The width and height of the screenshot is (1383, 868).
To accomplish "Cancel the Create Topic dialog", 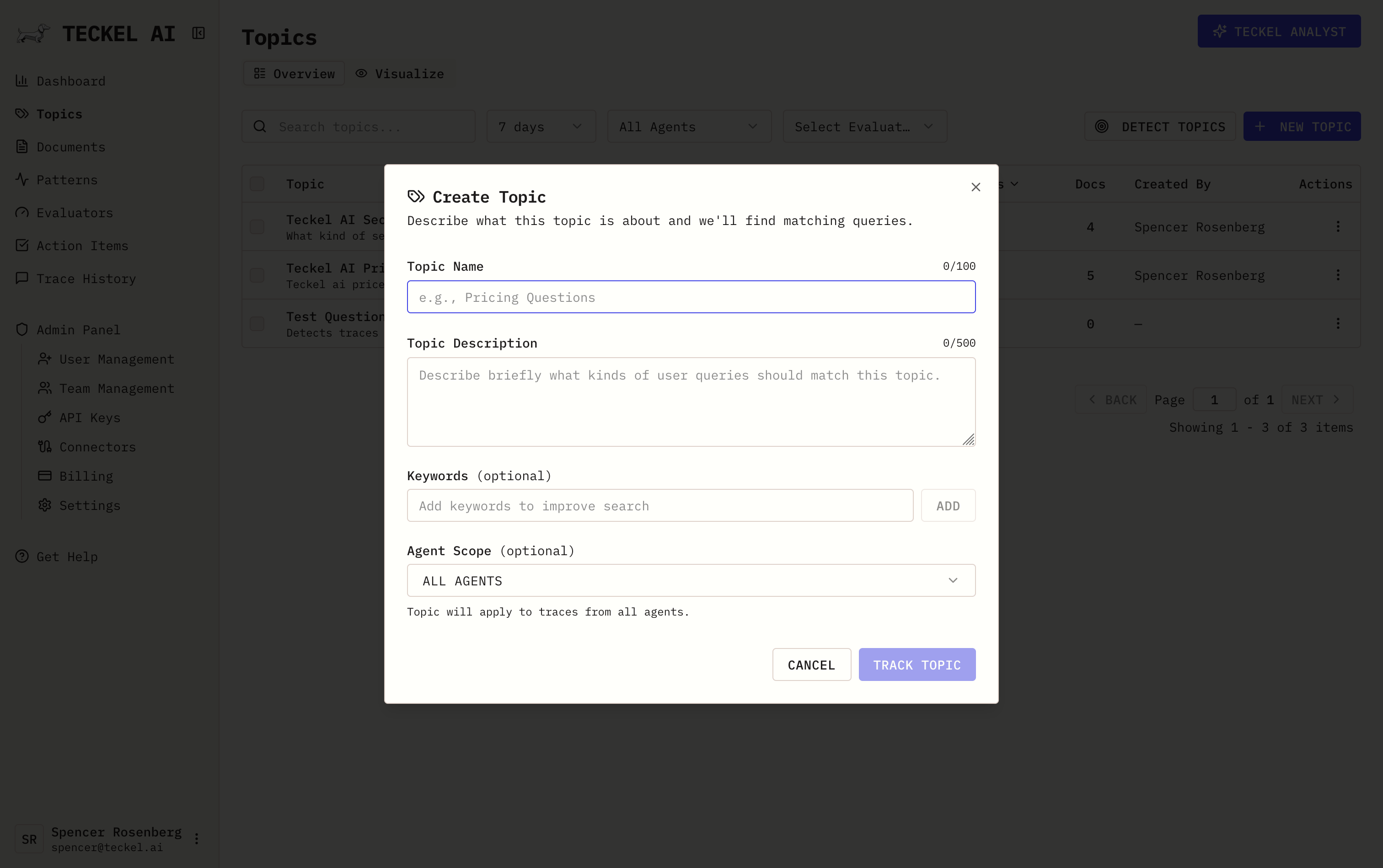I will (810, 664).
